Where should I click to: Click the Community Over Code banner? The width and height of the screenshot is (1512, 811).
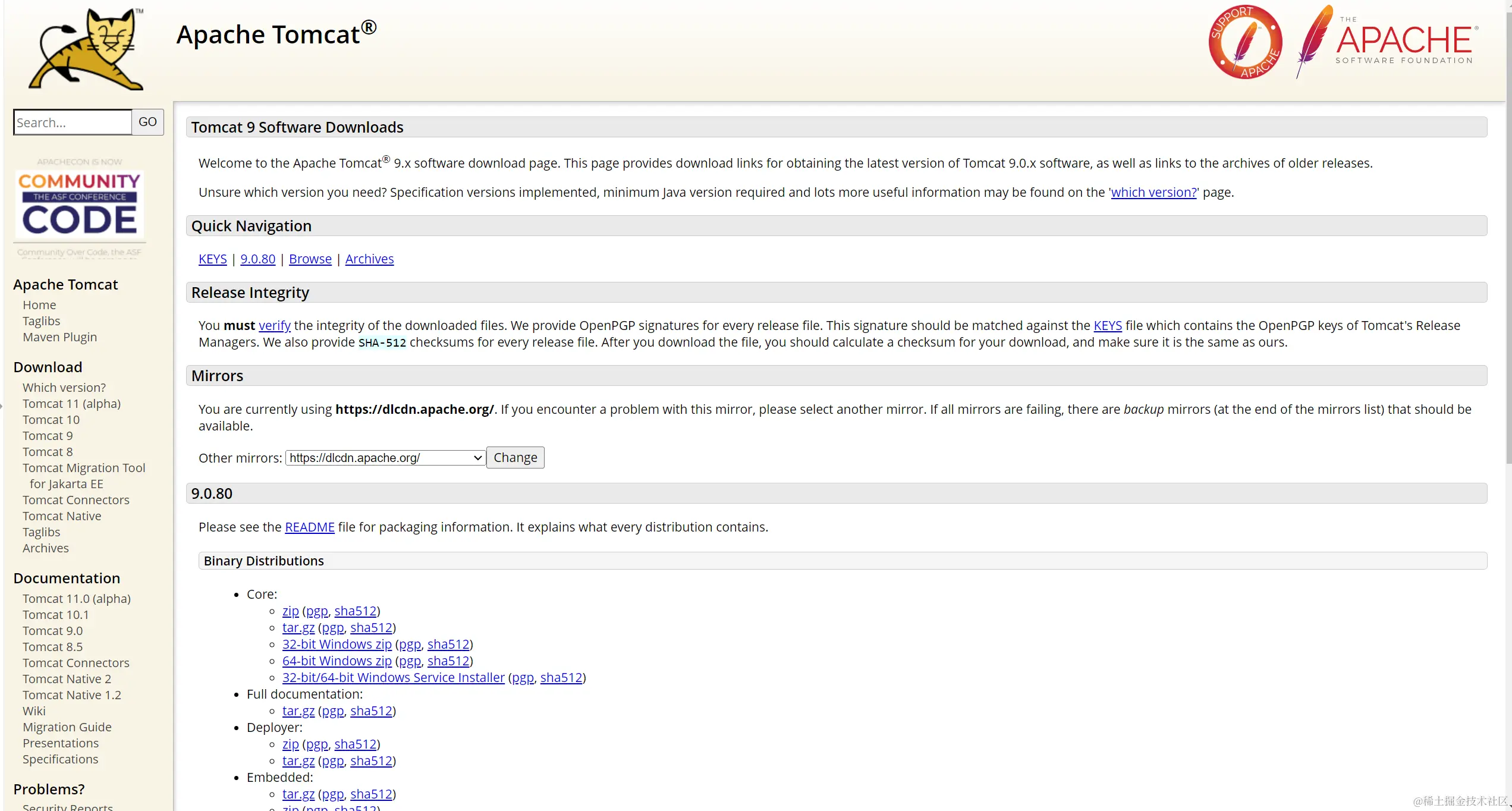[x=78, y=205]
